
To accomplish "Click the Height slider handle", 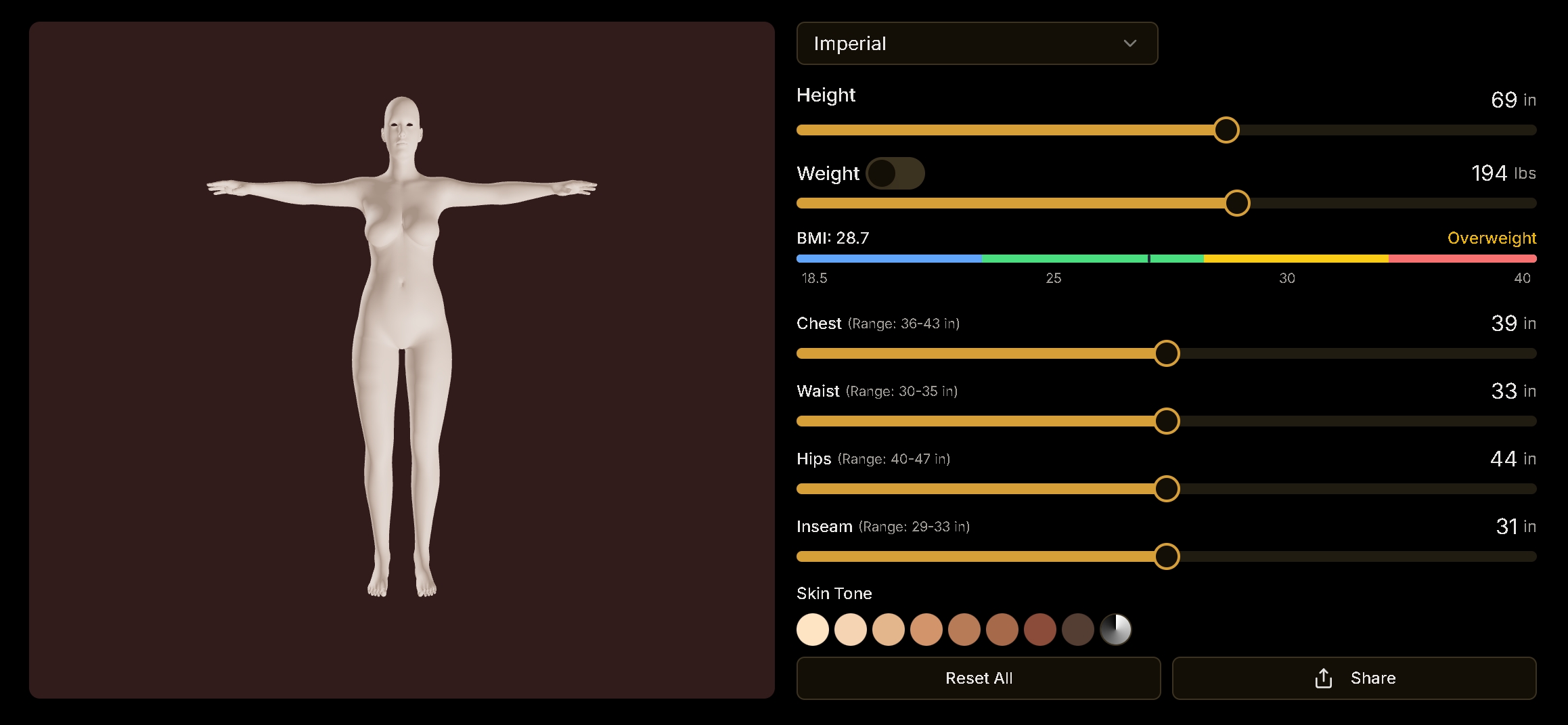I will pyautogui.click(x=1226, y=130).
